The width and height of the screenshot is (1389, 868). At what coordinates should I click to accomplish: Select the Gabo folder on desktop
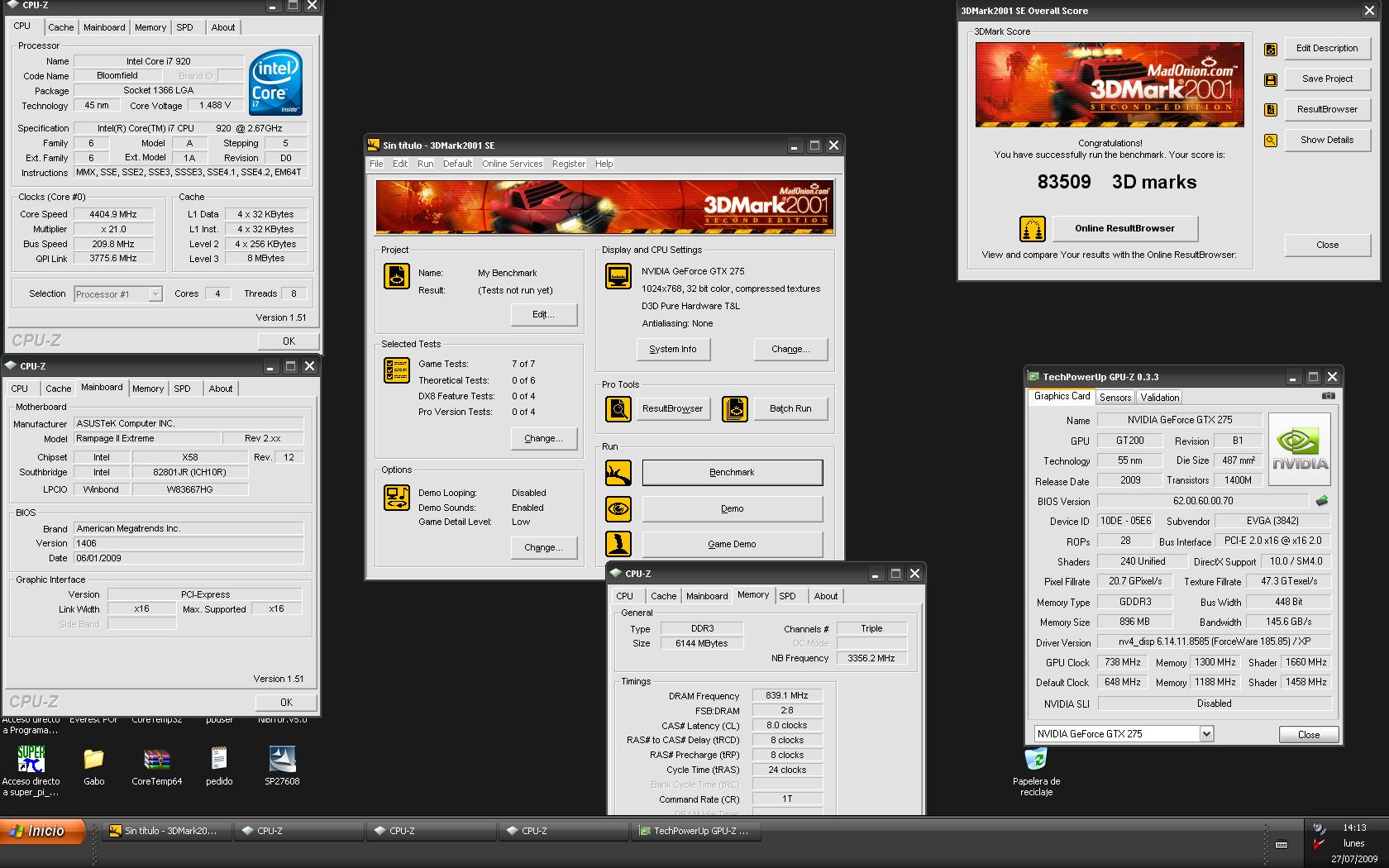[x=93, y=759]
